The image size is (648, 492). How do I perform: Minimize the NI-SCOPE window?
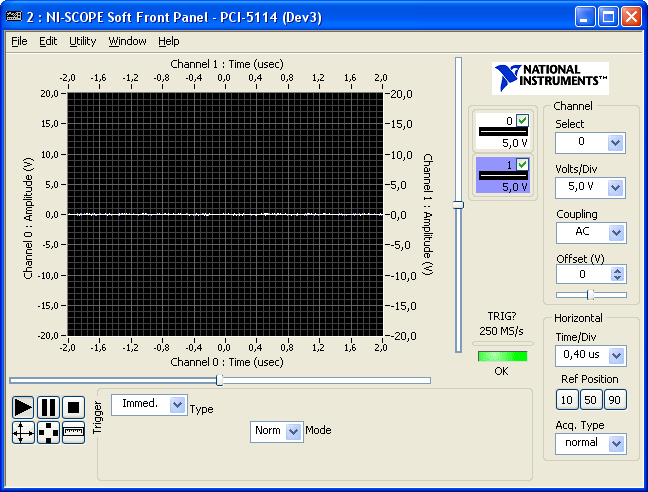click(585, 17)
